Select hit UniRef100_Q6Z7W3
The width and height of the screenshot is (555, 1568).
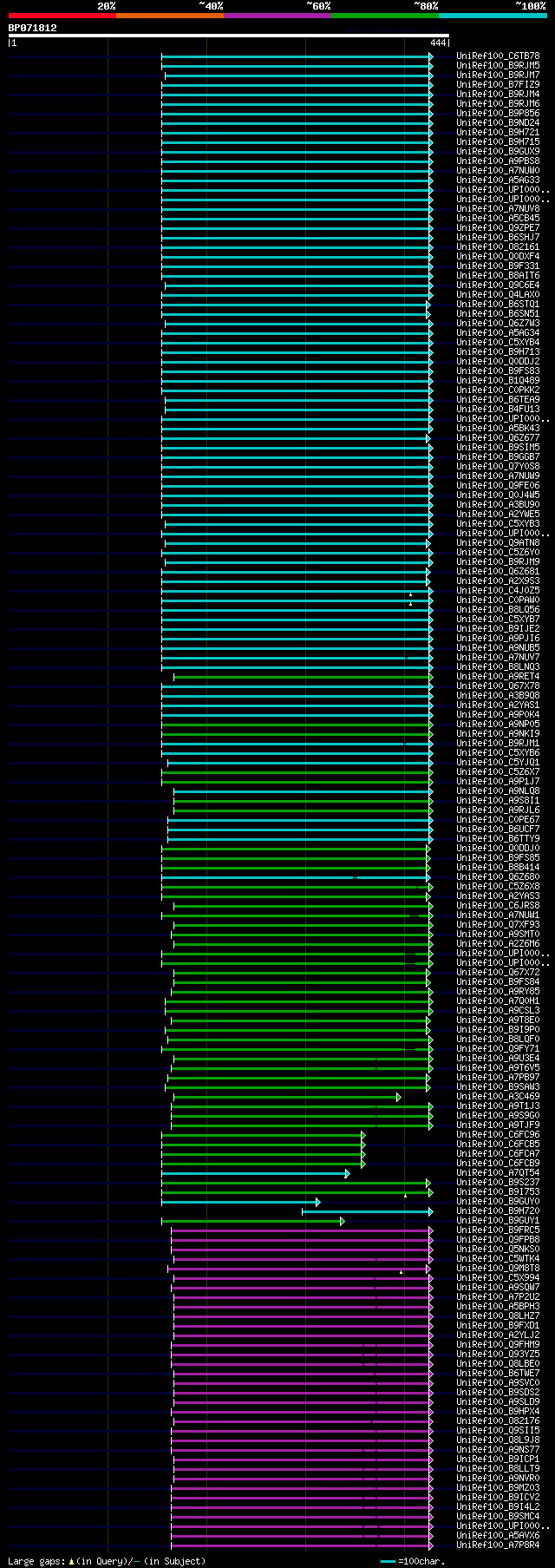pyautogui.click(x=498, y=324)
